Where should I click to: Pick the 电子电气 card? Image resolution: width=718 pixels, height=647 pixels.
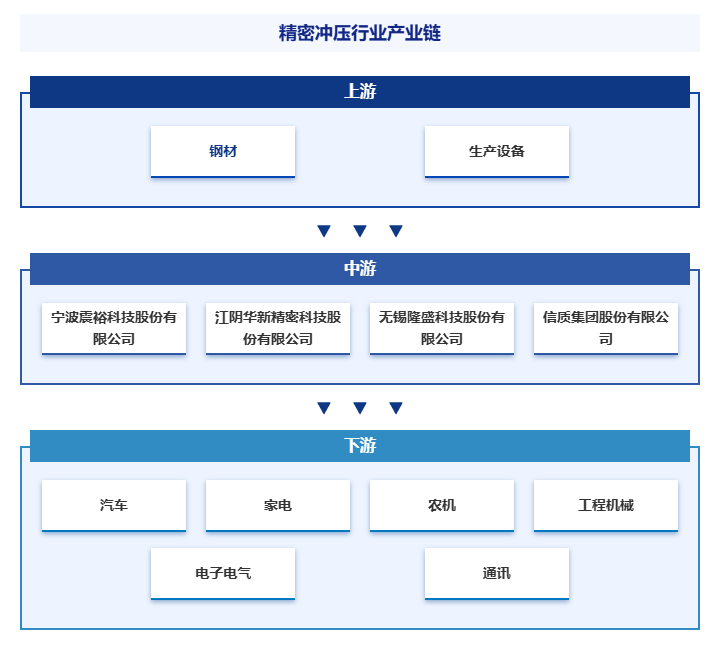click(x=223, y=573)
